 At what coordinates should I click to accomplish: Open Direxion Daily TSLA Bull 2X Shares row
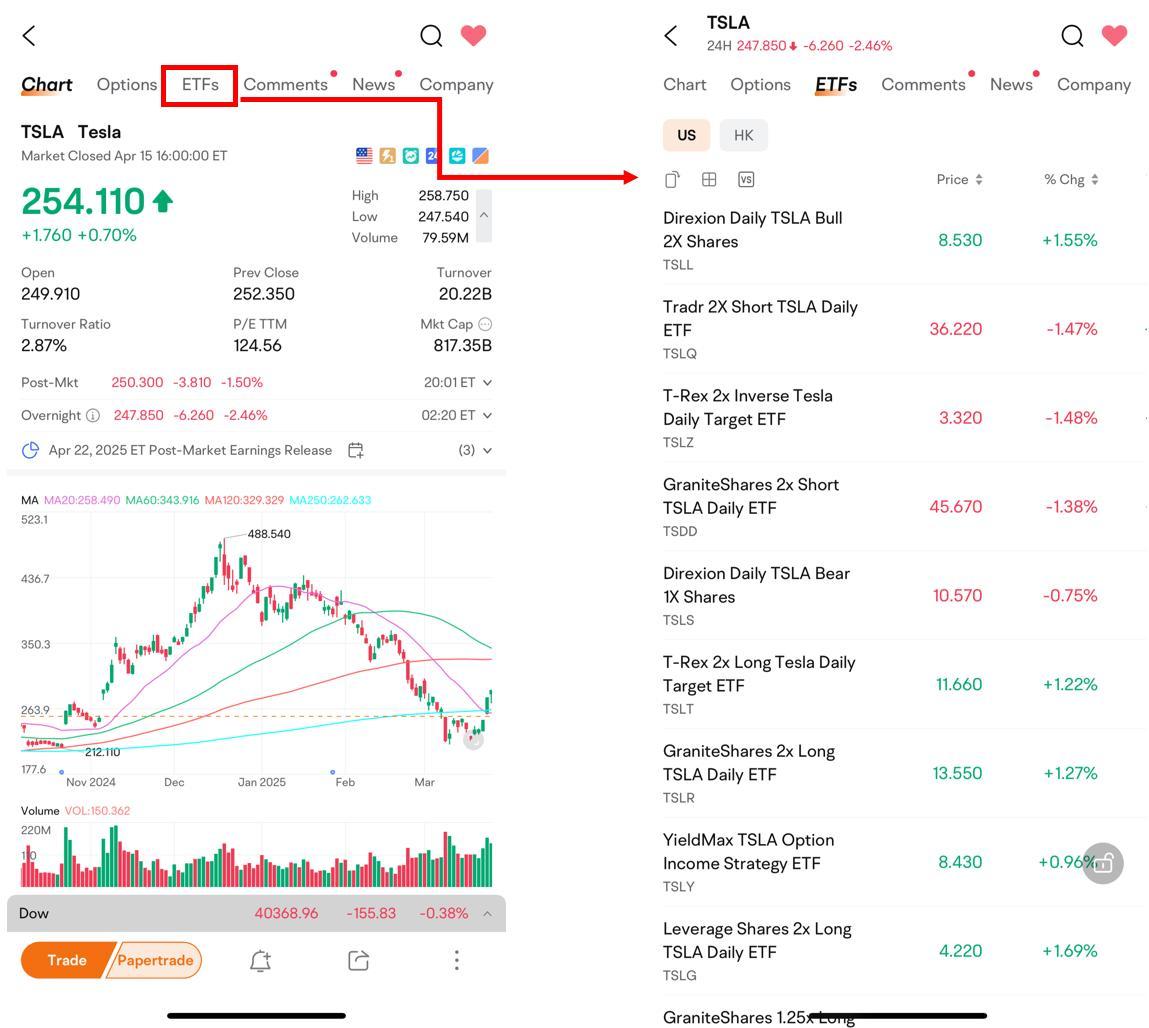[904, 240]
